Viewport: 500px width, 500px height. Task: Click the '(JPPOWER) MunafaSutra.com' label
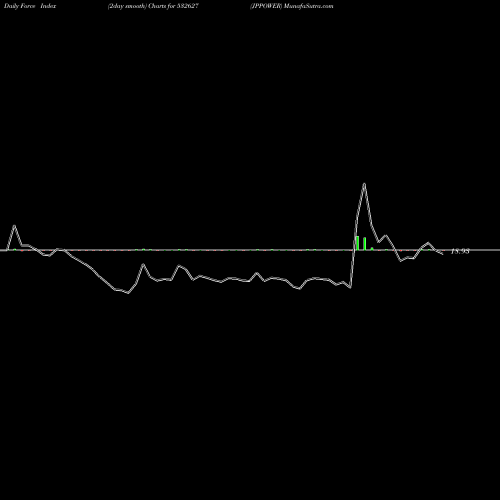click(292, 6)
